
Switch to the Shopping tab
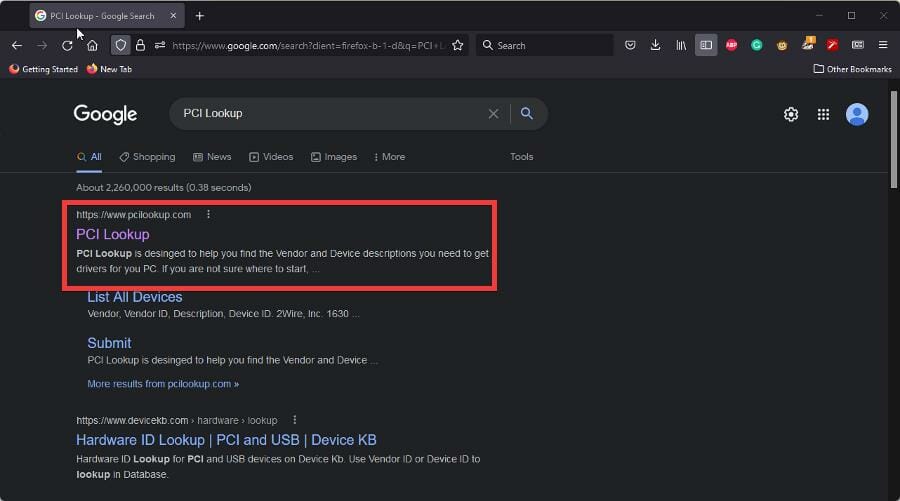(x=147, y=157)
